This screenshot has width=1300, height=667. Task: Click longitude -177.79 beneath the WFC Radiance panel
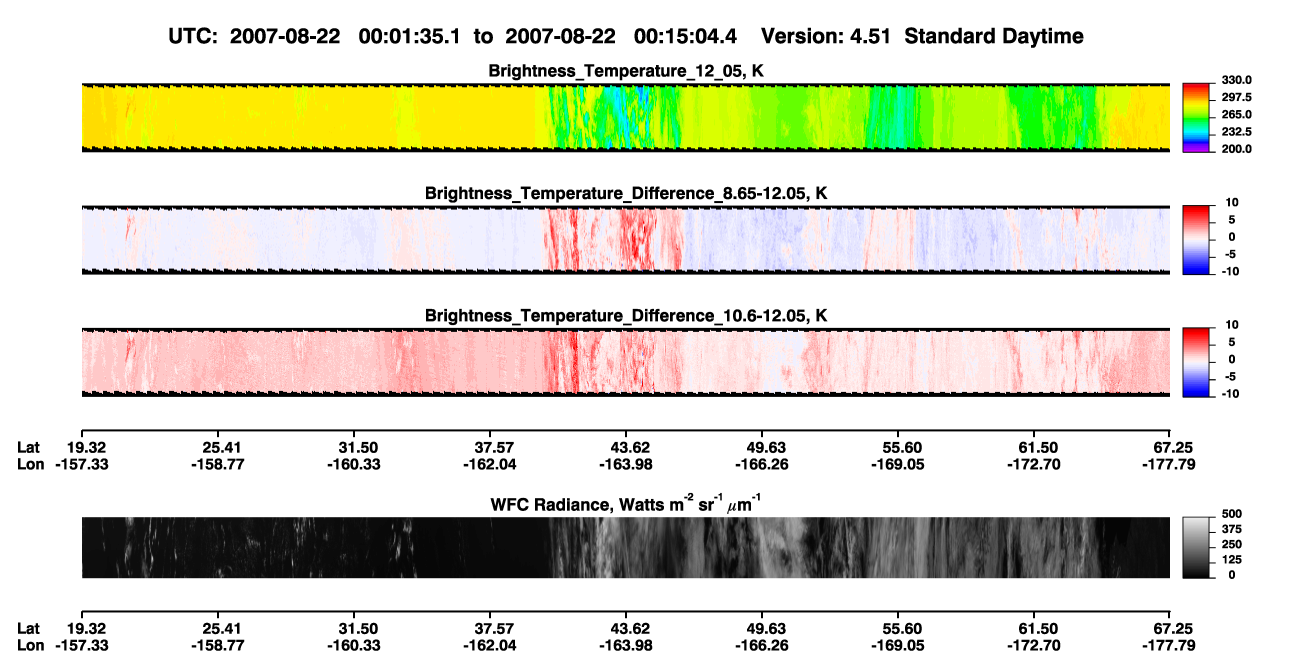[x=1169, y=646]
